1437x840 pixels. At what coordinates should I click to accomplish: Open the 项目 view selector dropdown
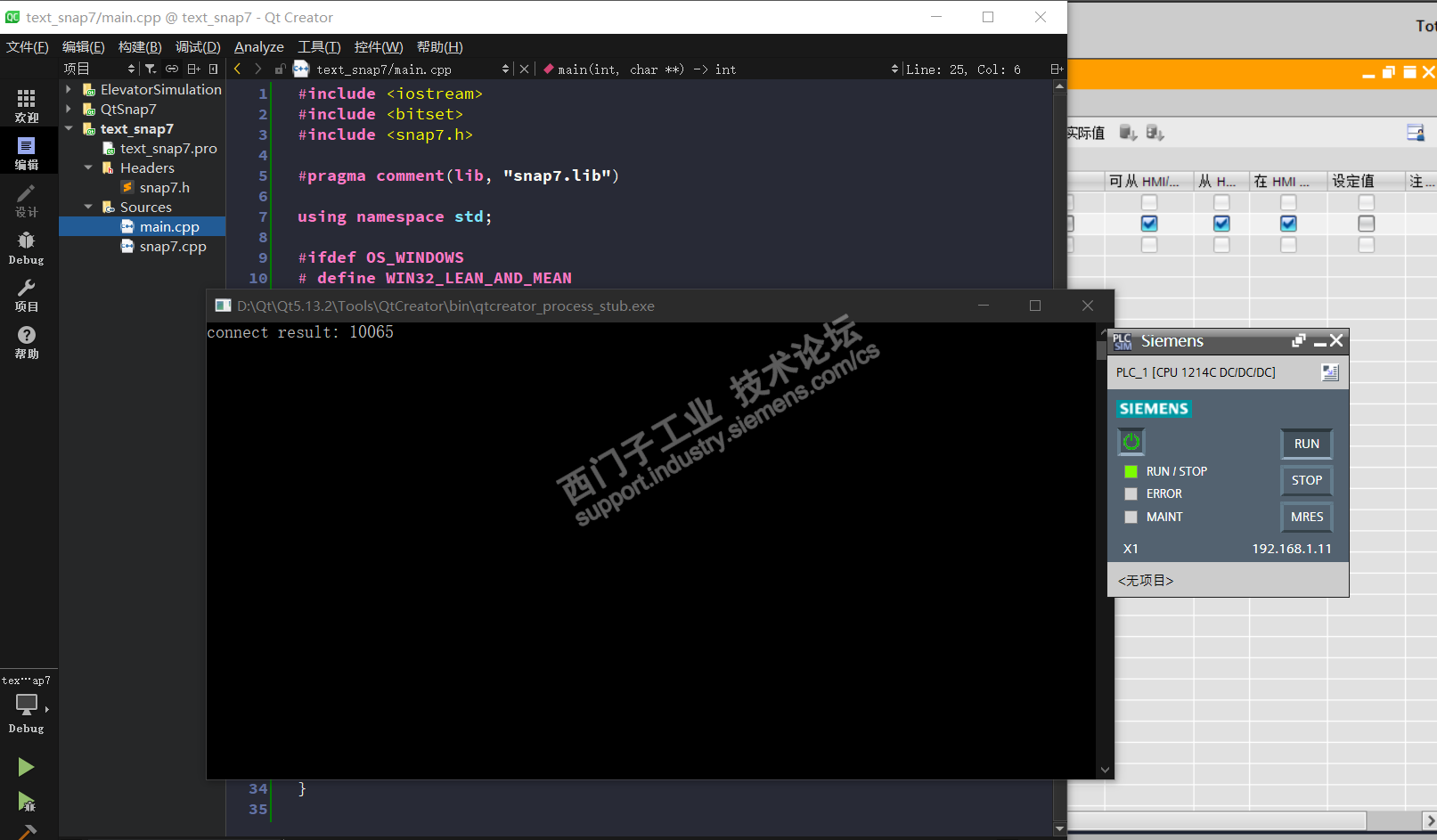[x=99, y=69]
